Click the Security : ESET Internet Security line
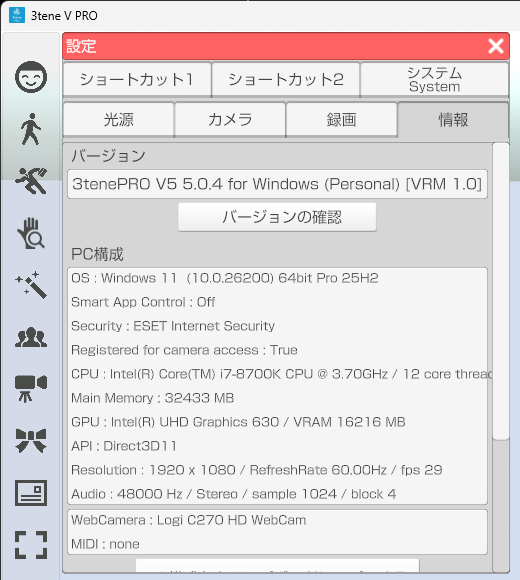Screen dimensions: 520x580 [x=173, y=326]
